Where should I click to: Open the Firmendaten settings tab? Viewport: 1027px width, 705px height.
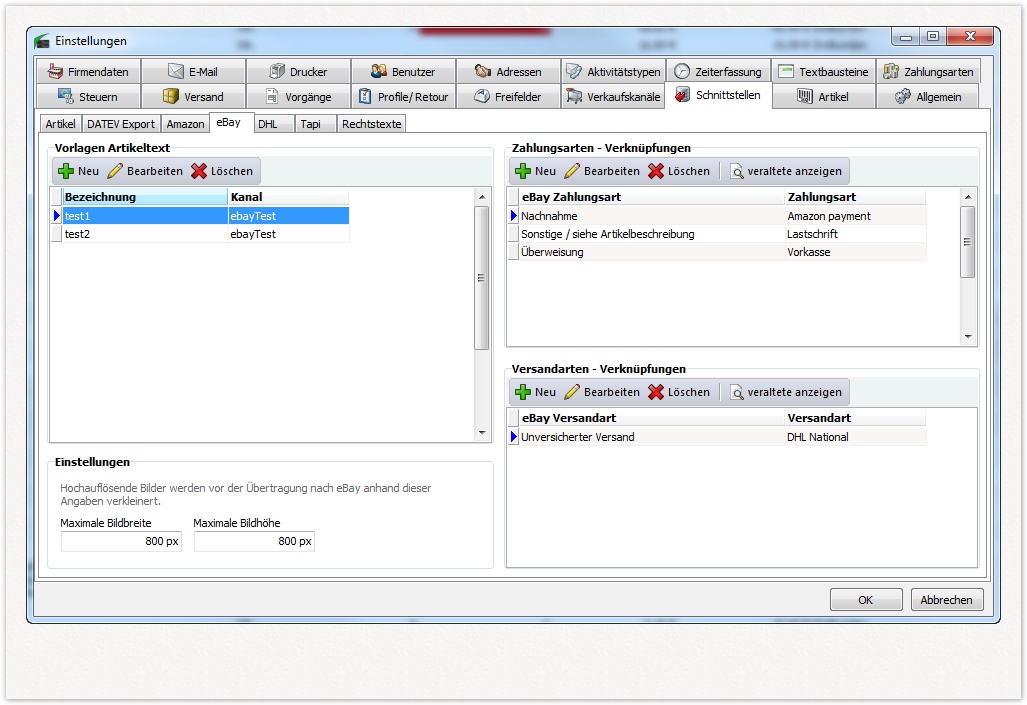[88, 72]
